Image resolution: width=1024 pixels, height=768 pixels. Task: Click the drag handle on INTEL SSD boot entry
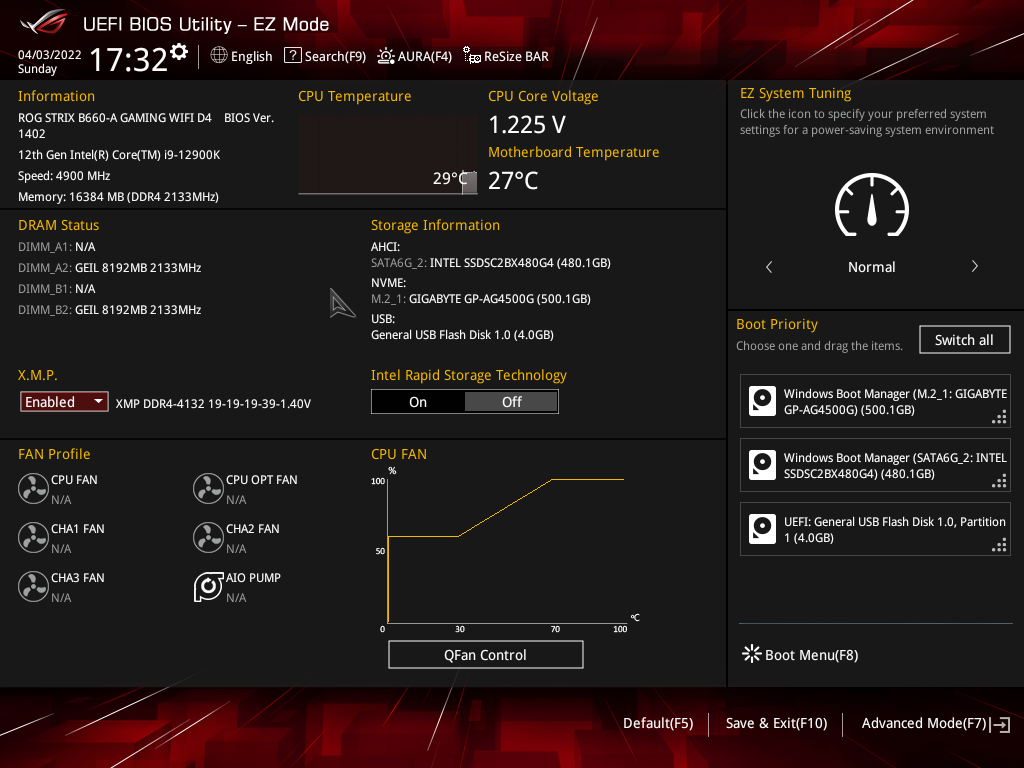999,481
